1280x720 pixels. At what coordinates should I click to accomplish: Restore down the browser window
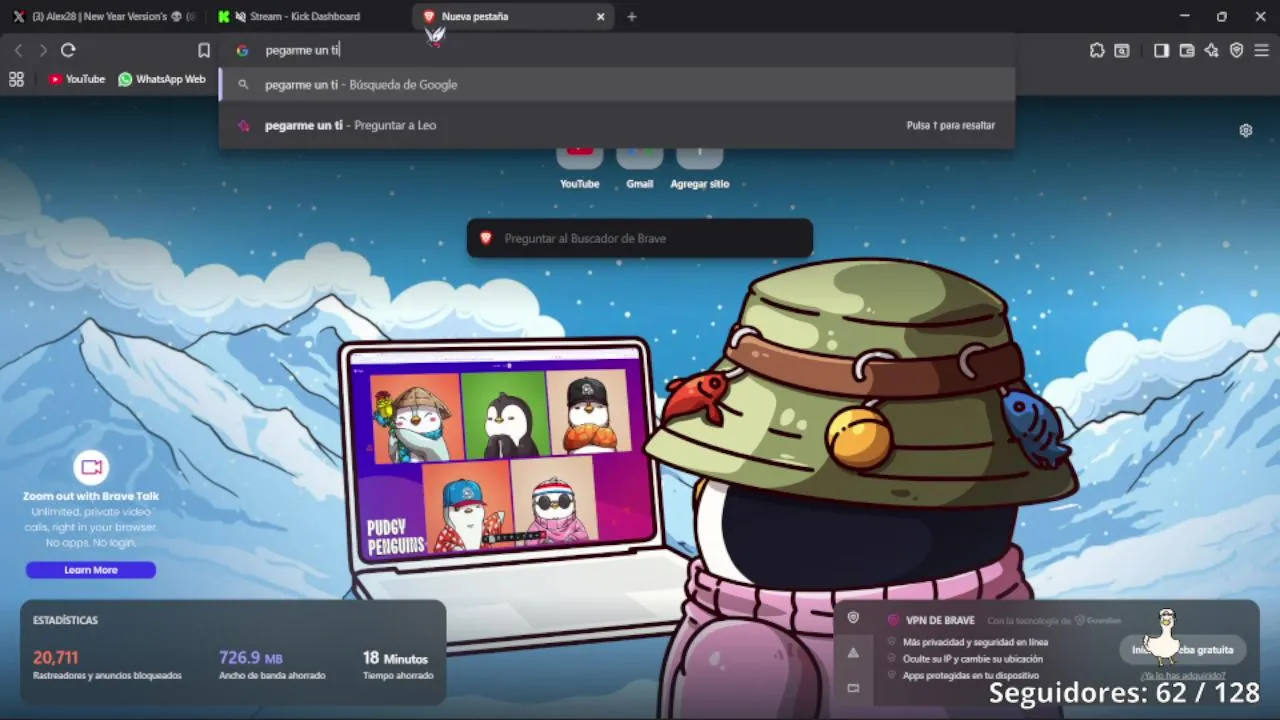pos(1222,16)
